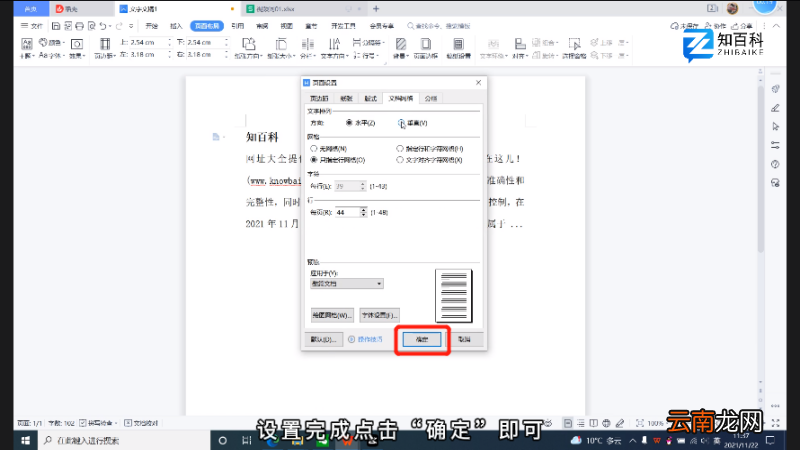Click the drawing grid (绘图网格) button

(x=332, y=315)
